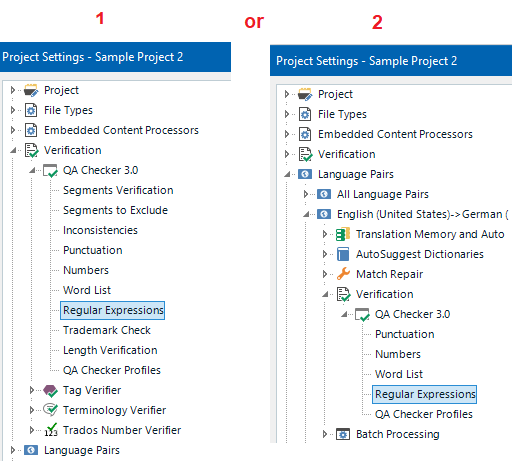
Task: Select Word List in panel 2
Action: point(399,374)
